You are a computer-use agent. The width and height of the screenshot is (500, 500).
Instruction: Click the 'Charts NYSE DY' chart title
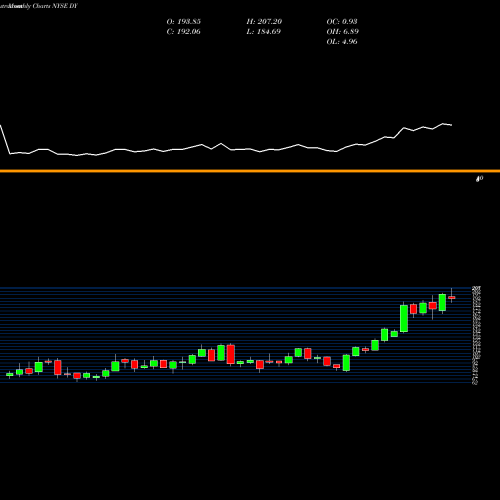(55, 6)
